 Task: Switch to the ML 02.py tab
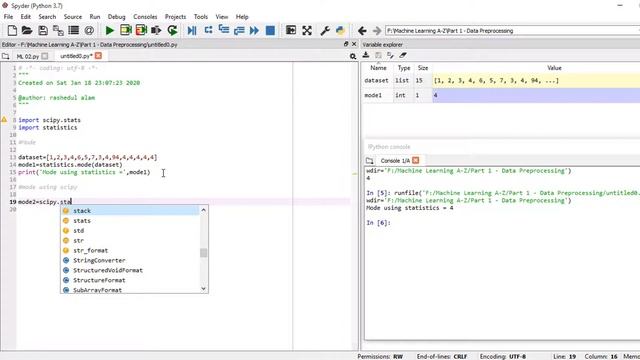28,56
